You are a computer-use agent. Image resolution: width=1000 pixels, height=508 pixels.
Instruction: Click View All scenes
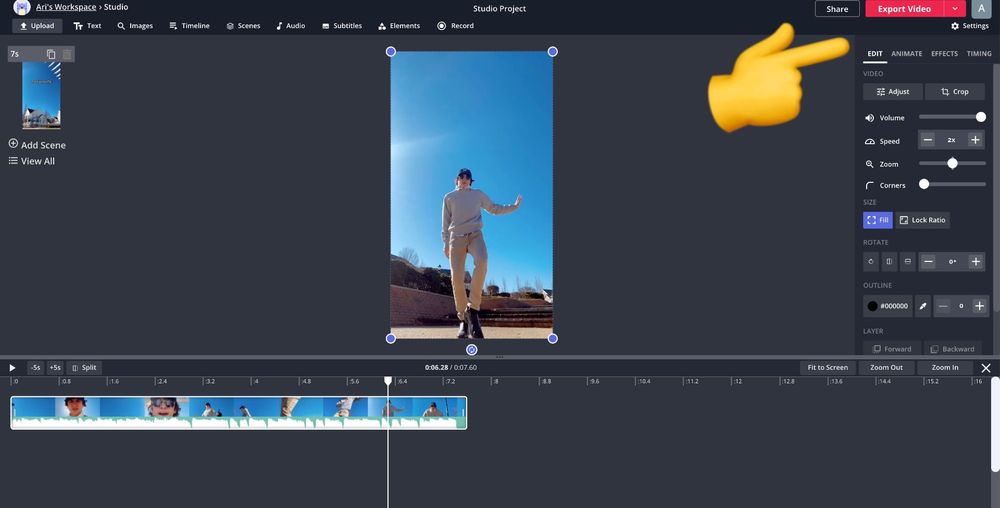pyautogui.click(x=31, y=161)
